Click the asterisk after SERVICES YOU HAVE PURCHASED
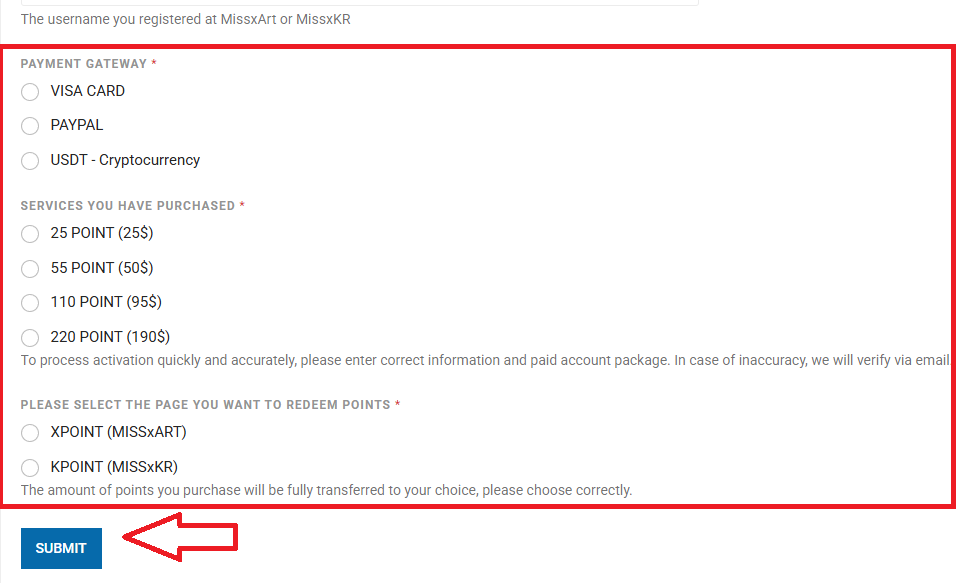Image resolution: width=971 pixels, height=583 pixels. 242,206
